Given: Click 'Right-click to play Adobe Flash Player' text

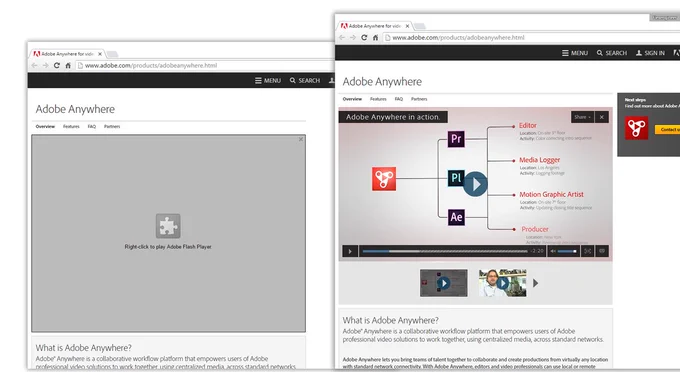Looking at the screenshot, I should 168,247.
